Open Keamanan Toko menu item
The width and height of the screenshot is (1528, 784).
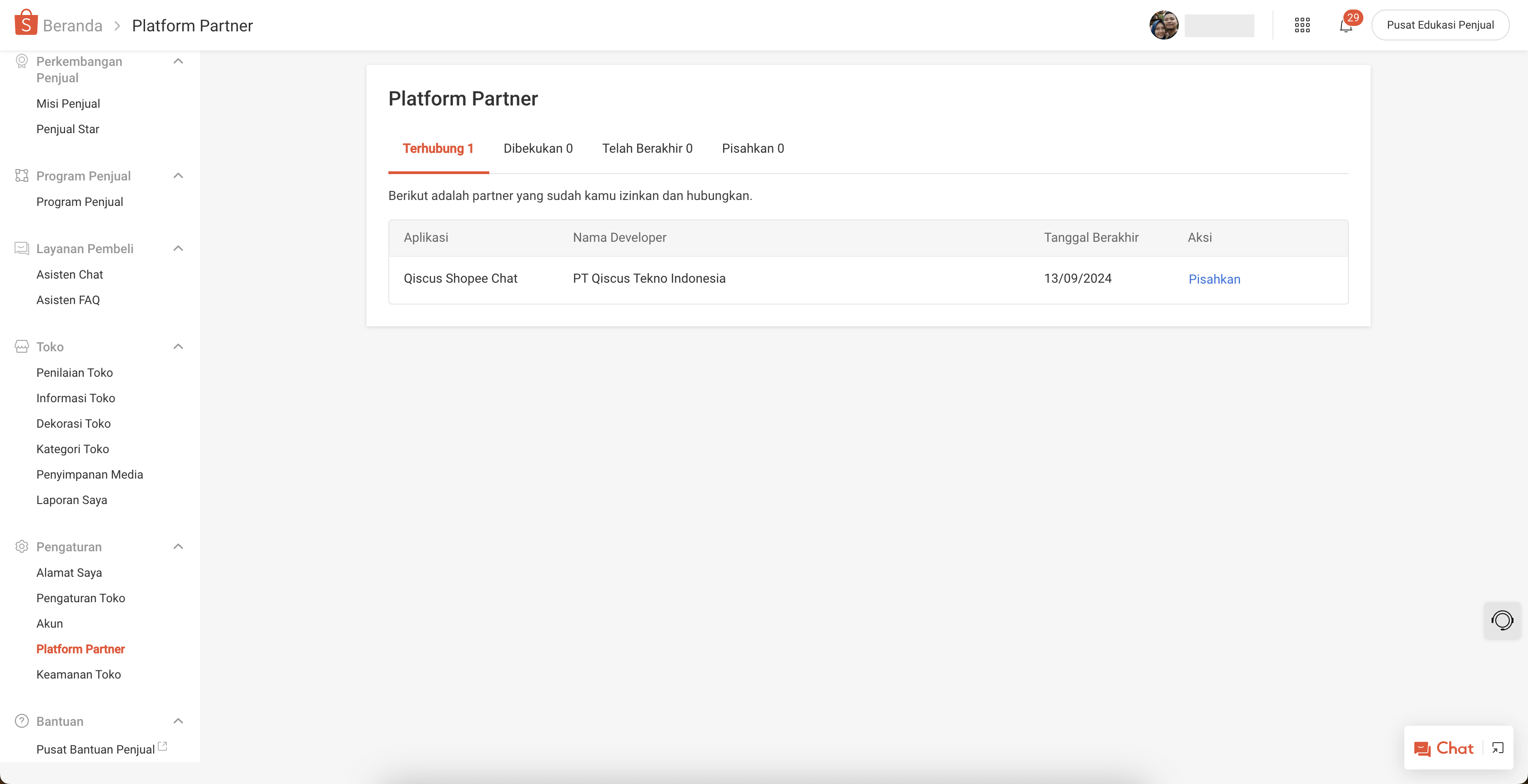78,675
